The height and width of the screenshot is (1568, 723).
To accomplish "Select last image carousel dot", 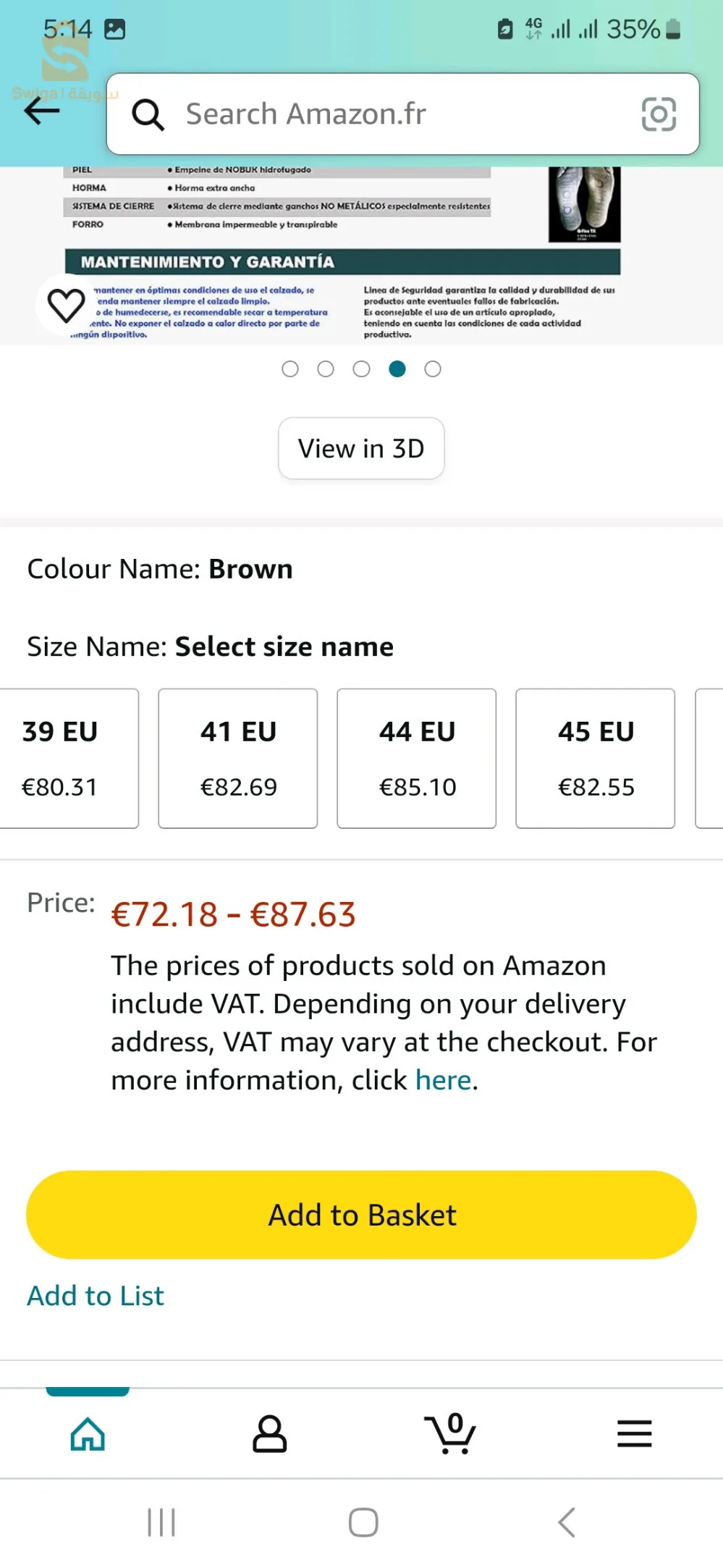I will 433,369.
